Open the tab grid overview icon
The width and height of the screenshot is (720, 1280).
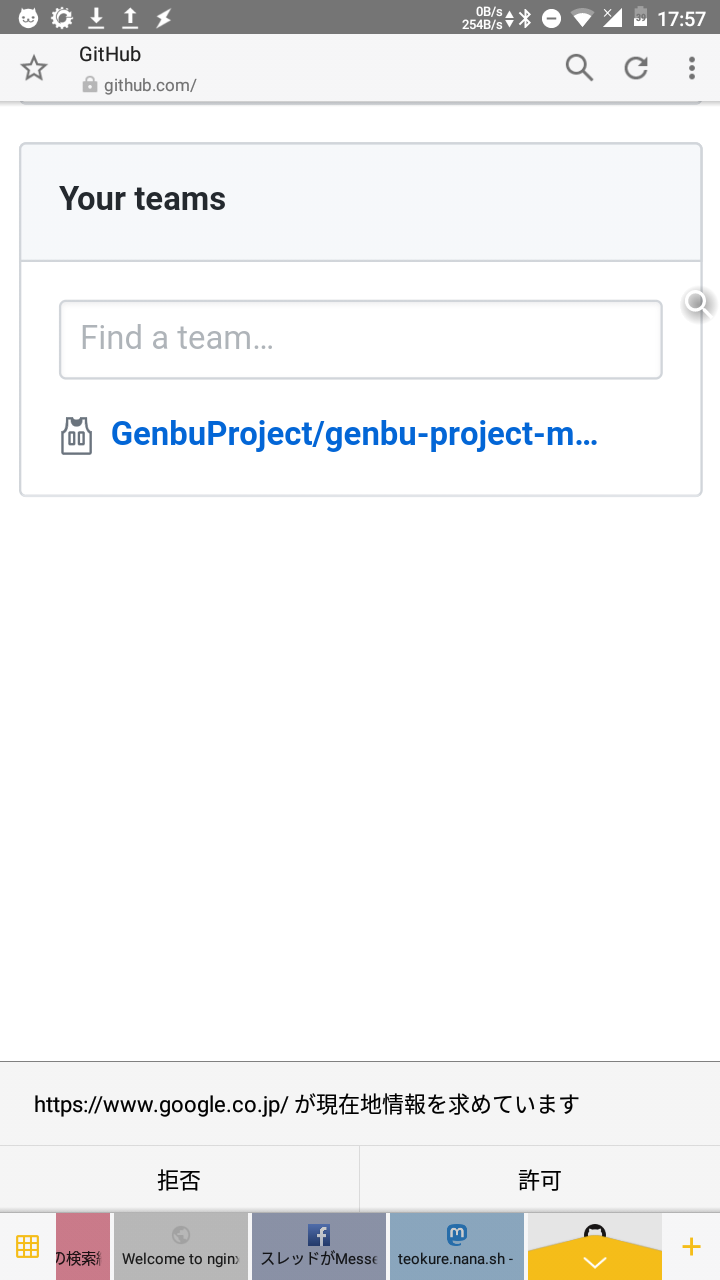(x=27, y=1246)
